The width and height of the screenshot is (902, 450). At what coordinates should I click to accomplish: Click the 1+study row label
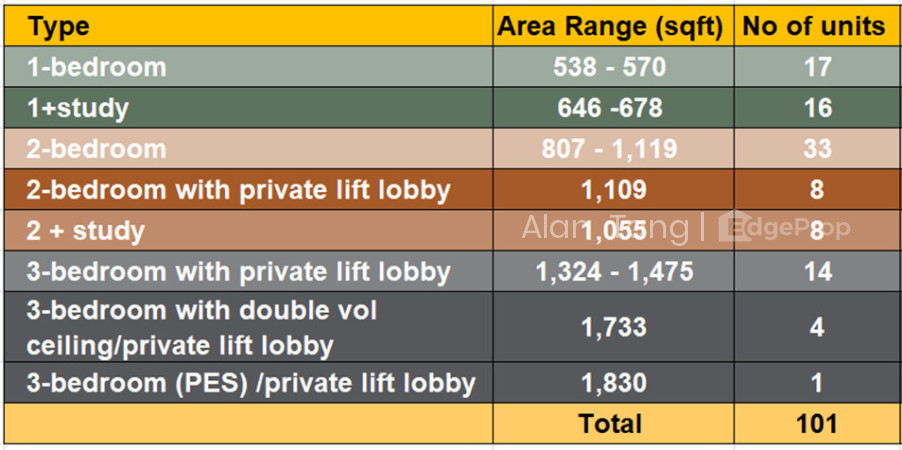78,108
